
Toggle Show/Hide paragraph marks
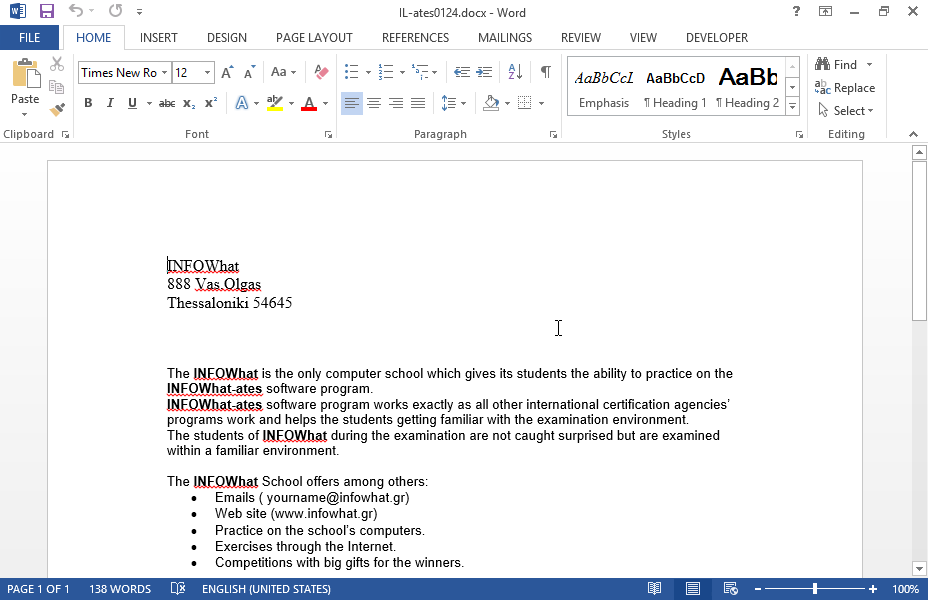(546, 72)
